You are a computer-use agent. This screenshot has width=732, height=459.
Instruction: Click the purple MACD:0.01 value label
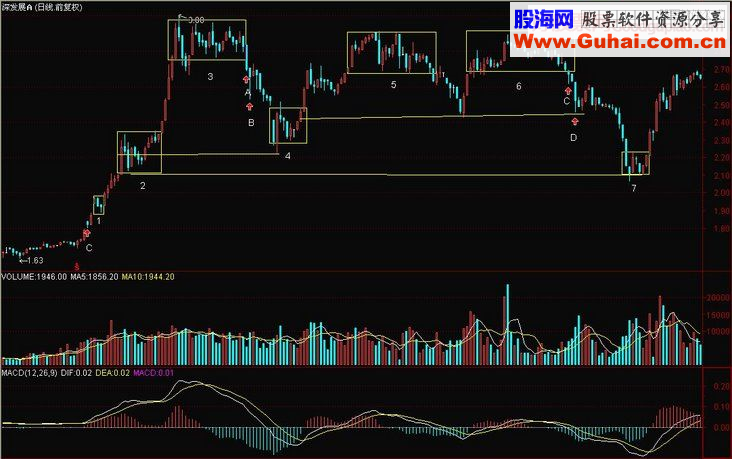point(154,373)
